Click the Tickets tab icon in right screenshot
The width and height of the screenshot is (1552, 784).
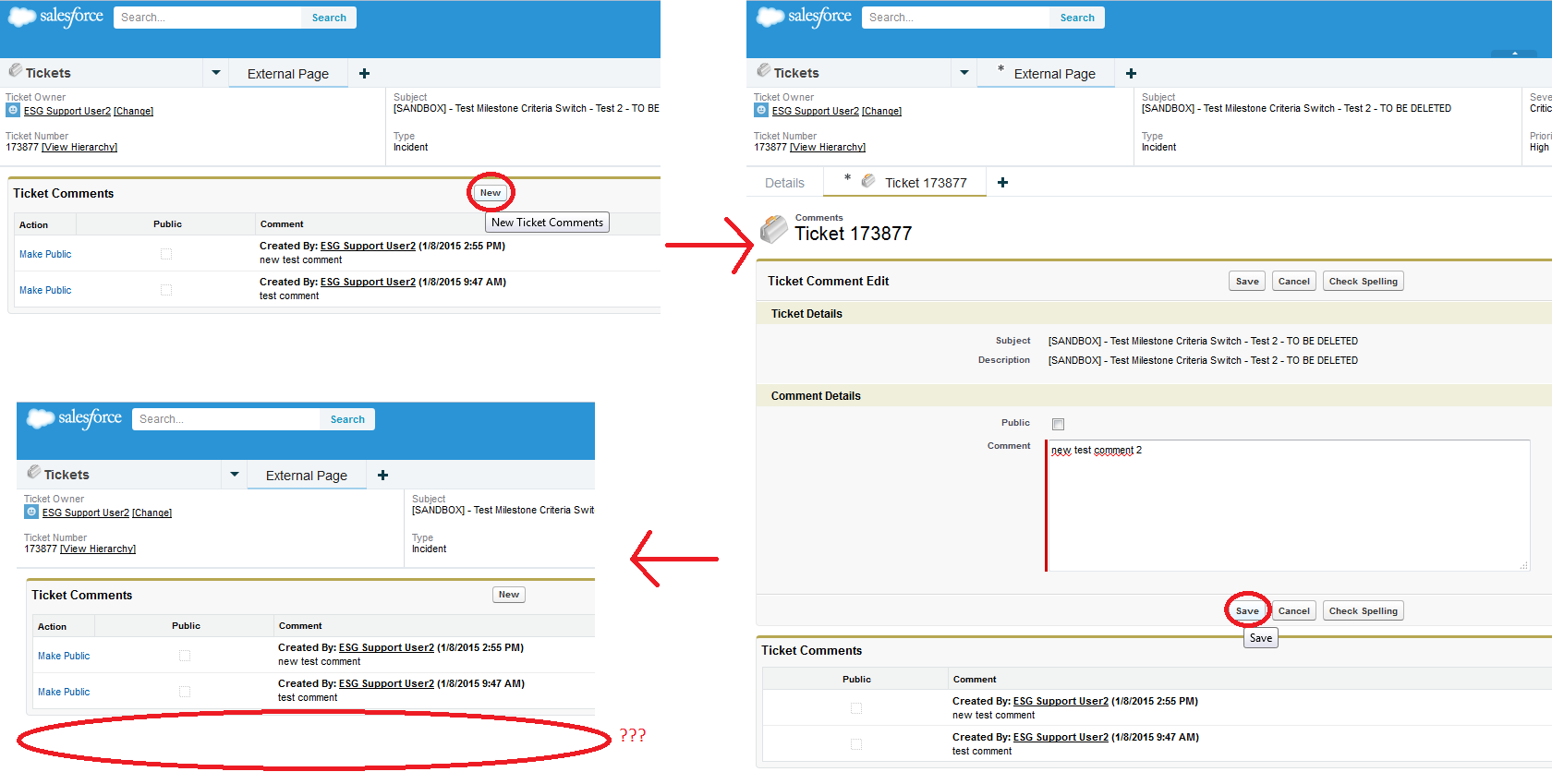(763, 70)
